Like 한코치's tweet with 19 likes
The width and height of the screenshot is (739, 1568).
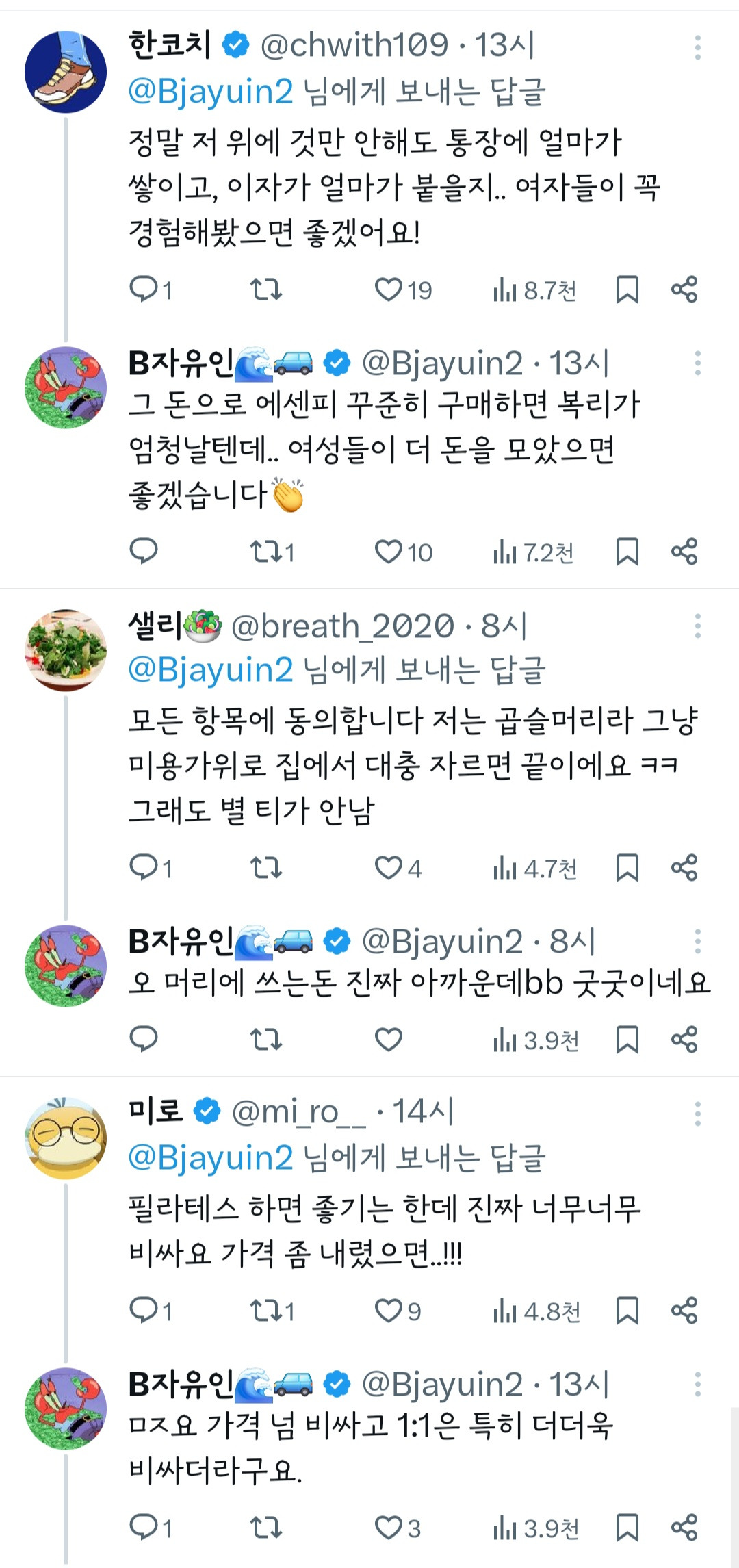[x=389, y=290]
